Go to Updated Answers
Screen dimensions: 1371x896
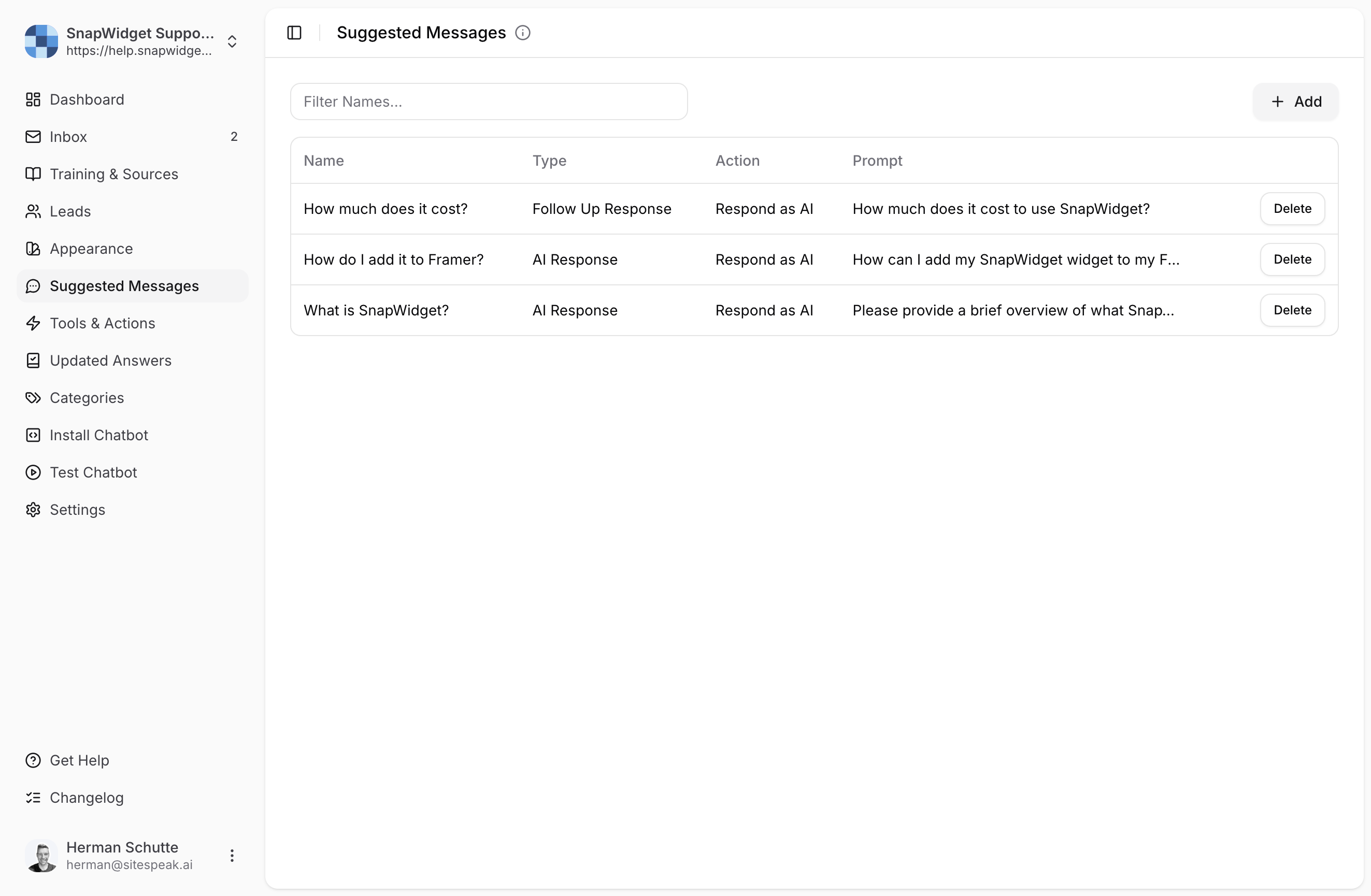point(133,360)
